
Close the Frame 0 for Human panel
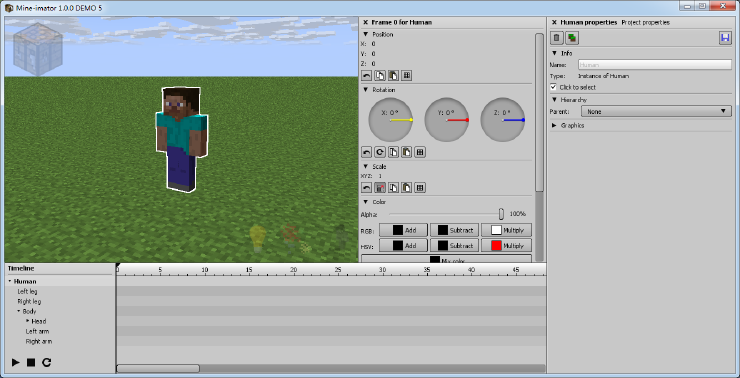(365, 22)
